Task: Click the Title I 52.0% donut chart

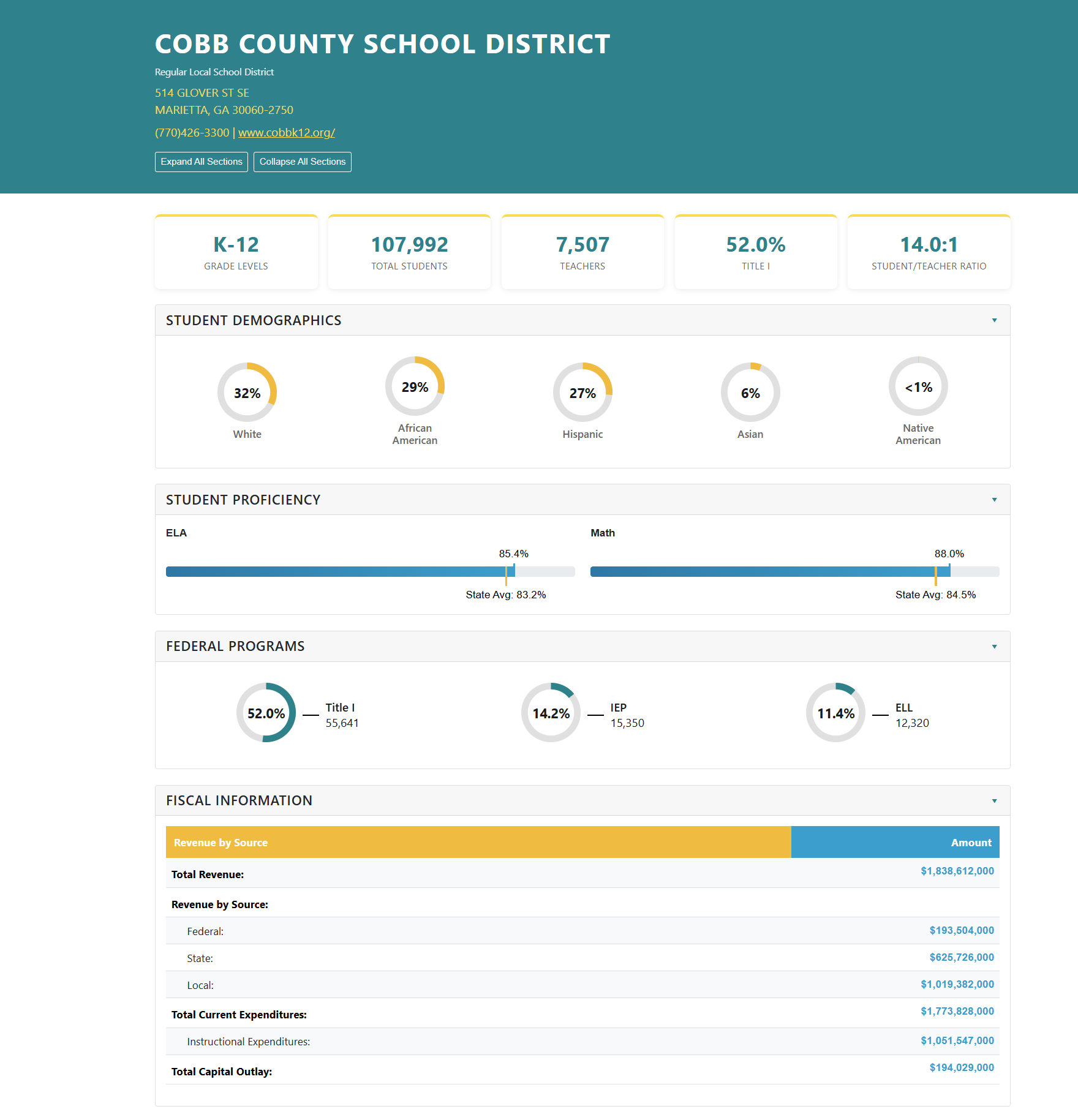Action: click(x=266, y=713)
